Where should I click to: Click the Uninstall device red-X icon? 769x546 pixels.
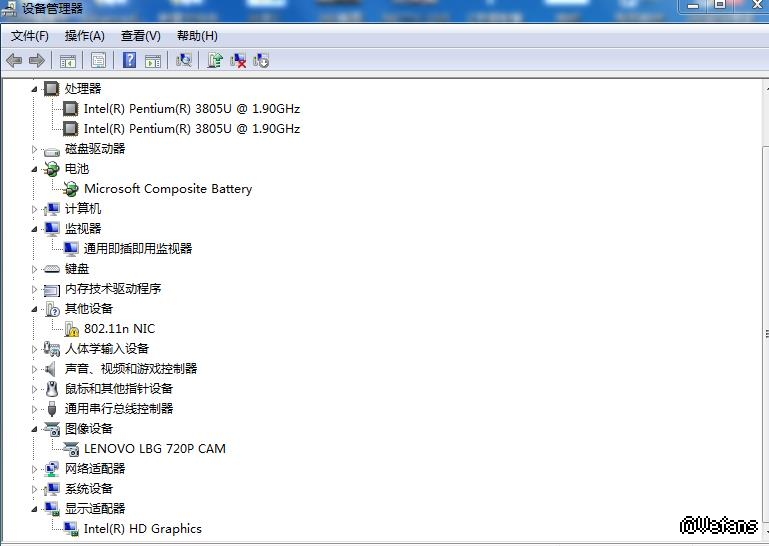tap(238, 61)
